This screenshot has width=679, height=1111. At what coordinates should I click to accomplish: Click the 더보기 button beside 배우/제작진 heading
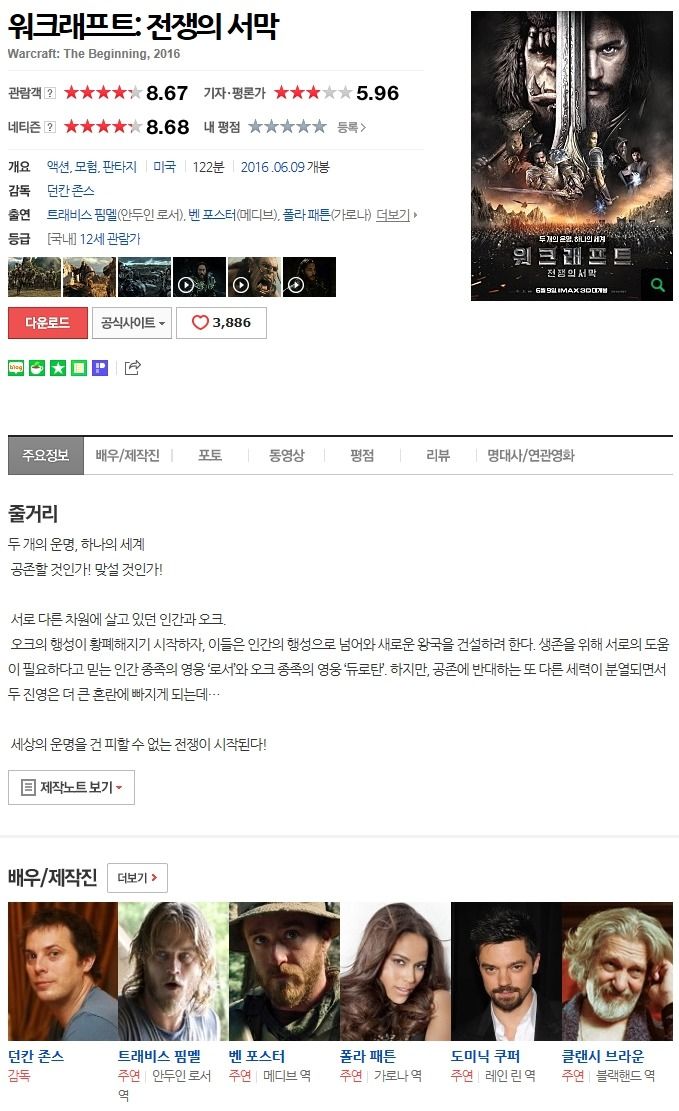pyautogui.click(x=138, y=877)
